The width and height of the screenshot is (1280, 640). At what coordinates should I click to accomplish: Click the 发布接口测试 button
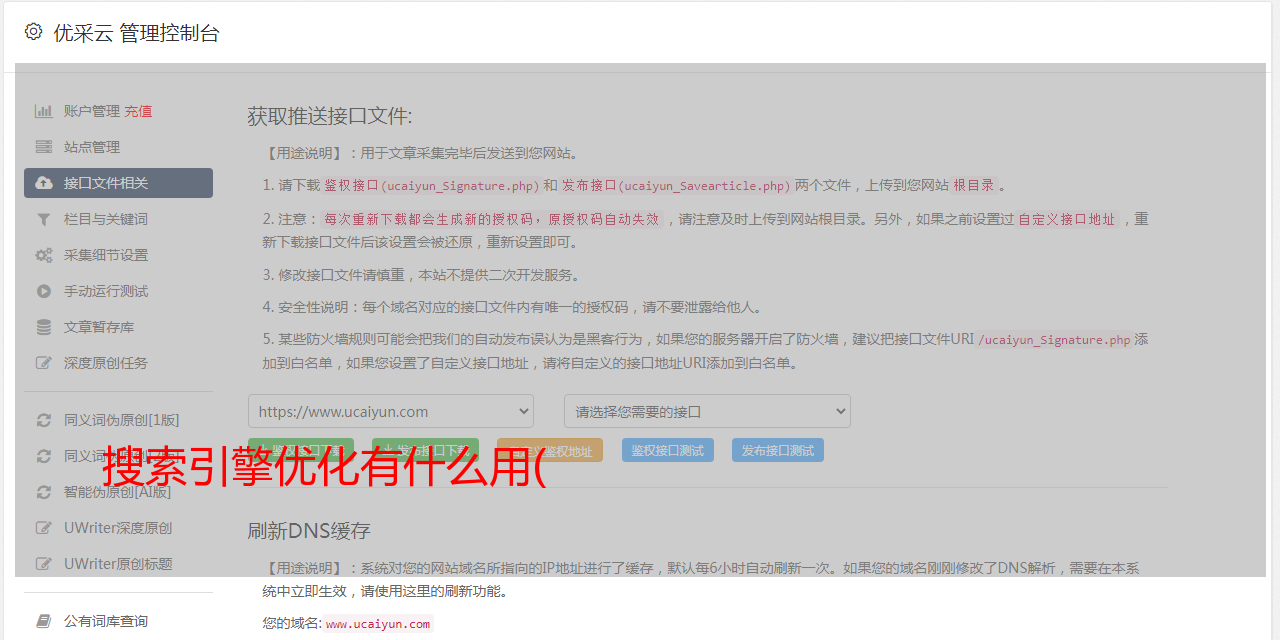pos(778,450)
